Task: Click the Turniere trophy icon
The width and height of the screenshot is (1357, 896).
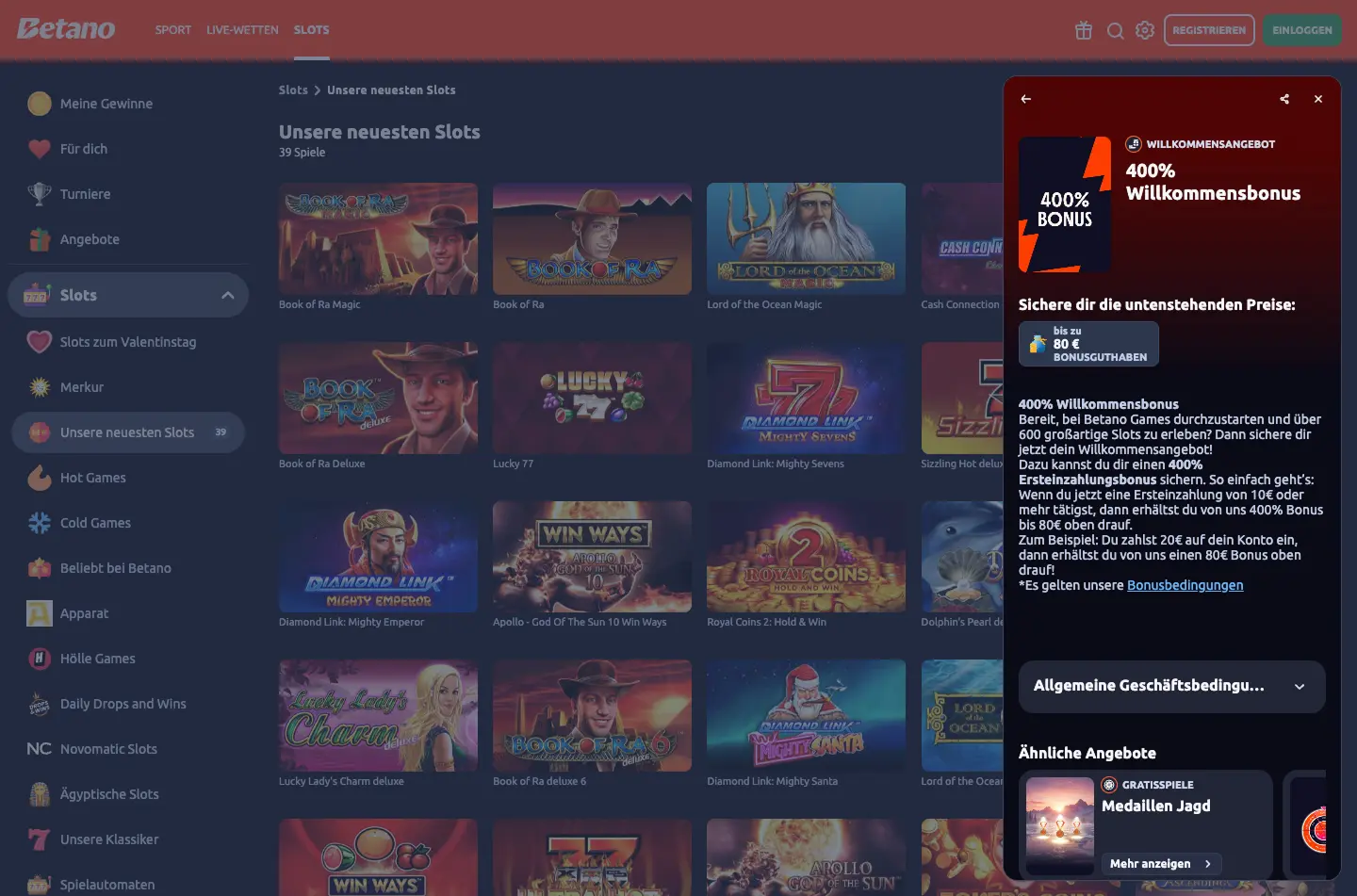Action: pyautogui.click(x=40, y=194)
